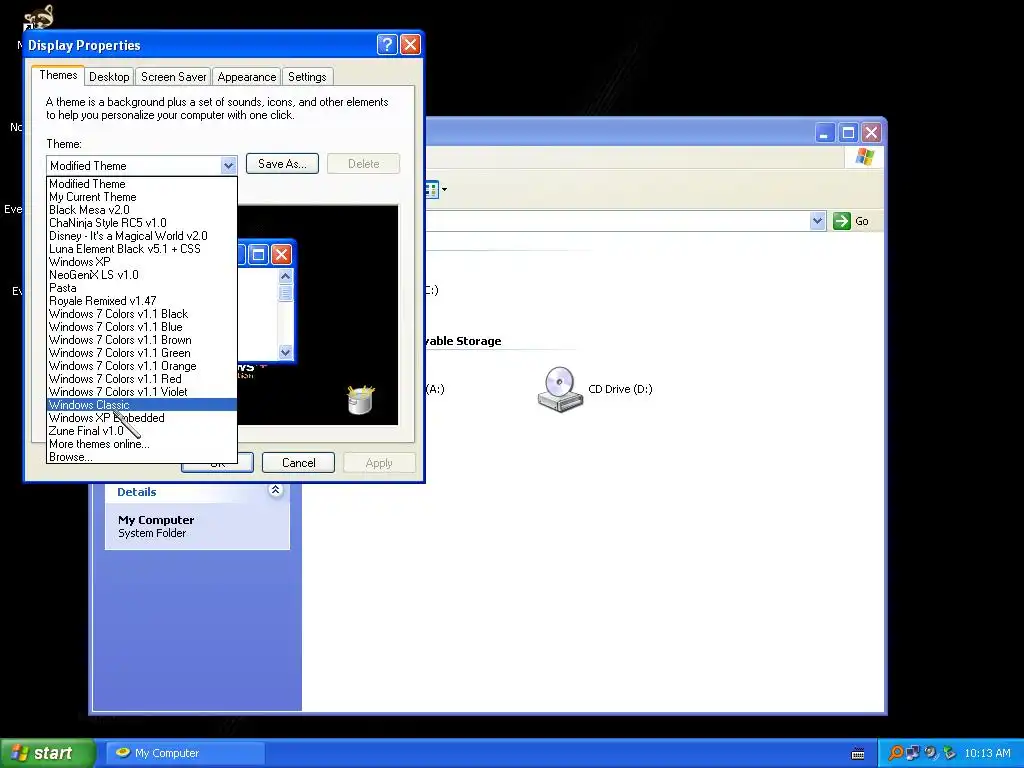Select Windows 7 Colors v1.1 Red
The width and height of the screenshot is (1024, 768).
pyautogui.click(x=142, y=379)
